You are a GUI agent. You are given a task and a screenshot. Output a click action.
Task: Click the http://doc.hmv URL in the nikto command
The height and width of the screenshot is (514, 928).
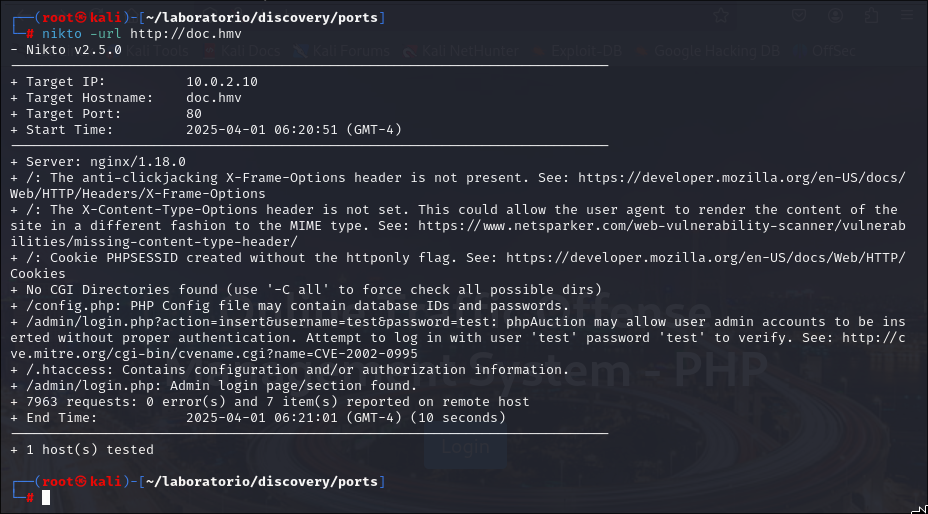(x=186, y=34)
